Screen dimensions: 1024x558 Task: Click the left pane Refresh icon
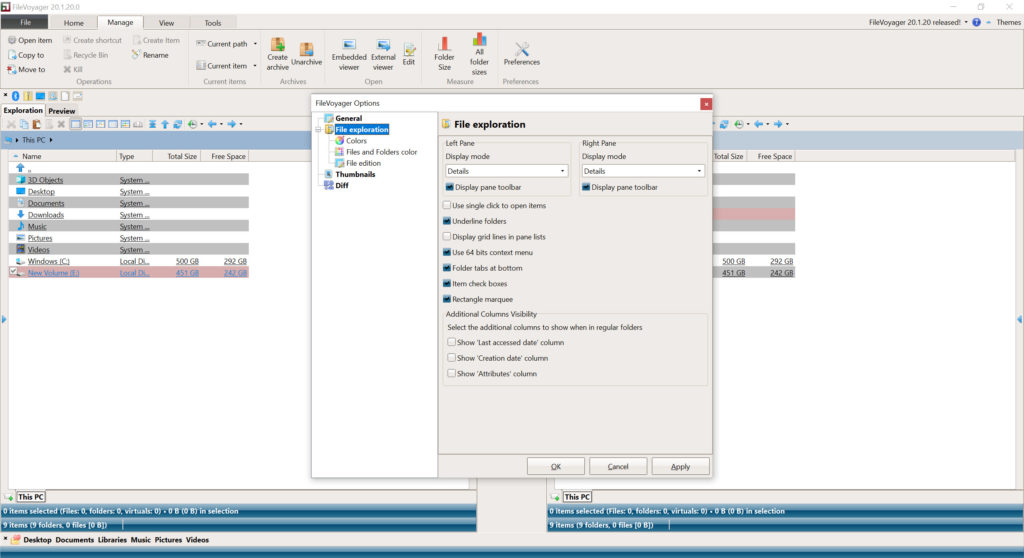(178, 124)
